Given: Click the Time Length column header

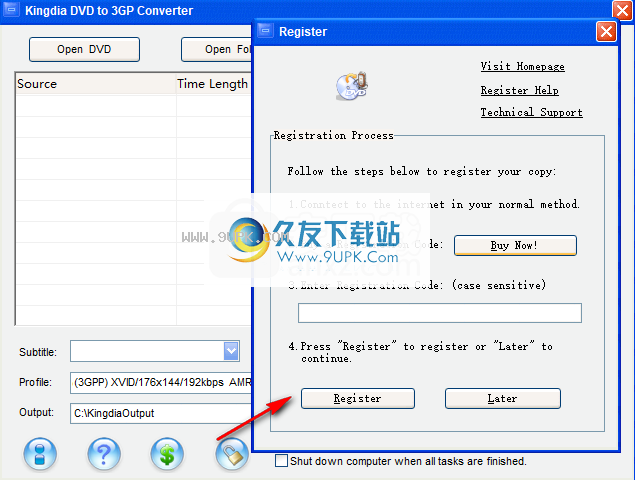Looking at the screenshot, I should [214, 84].
